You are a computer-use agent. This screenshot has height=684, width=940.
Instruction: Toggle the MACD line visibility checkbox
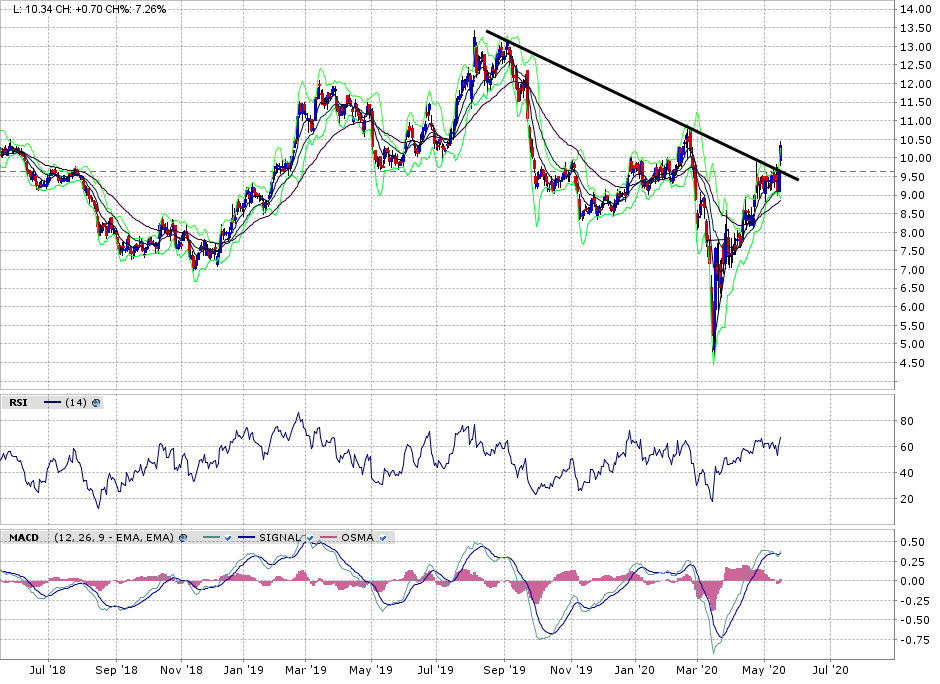click(x=228, y=538)
